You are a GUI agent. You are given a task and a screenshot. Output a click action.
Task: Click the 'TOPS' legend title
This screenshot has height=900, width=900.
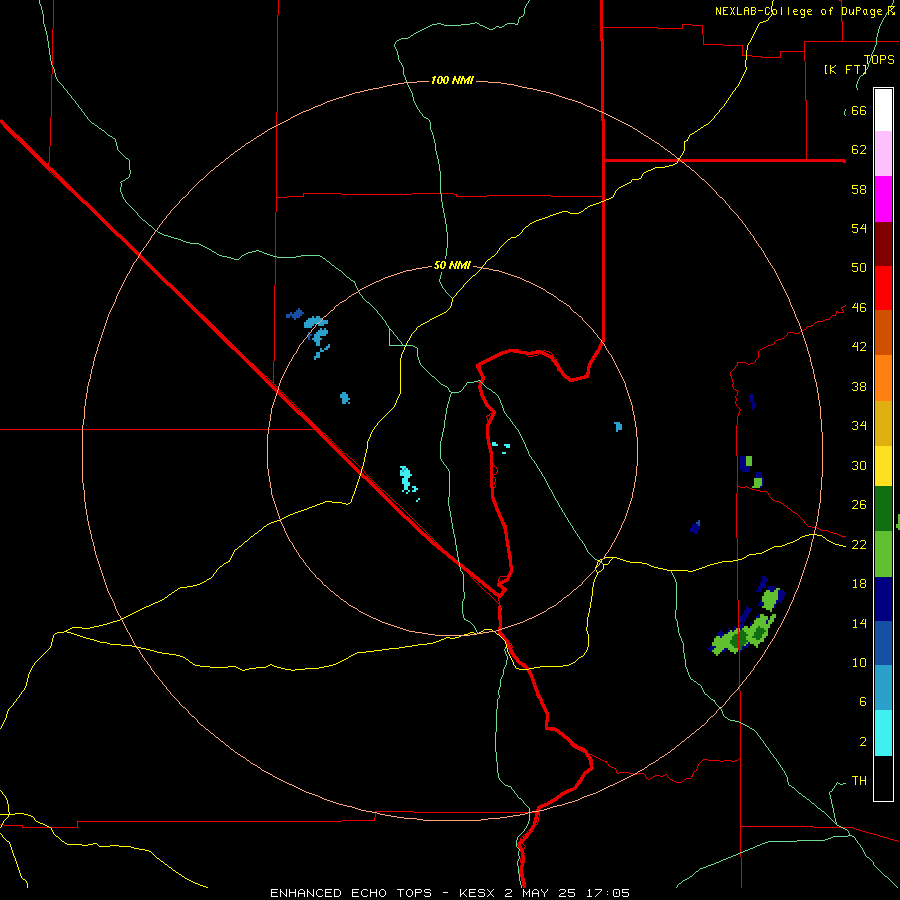[x=879, y=59]
